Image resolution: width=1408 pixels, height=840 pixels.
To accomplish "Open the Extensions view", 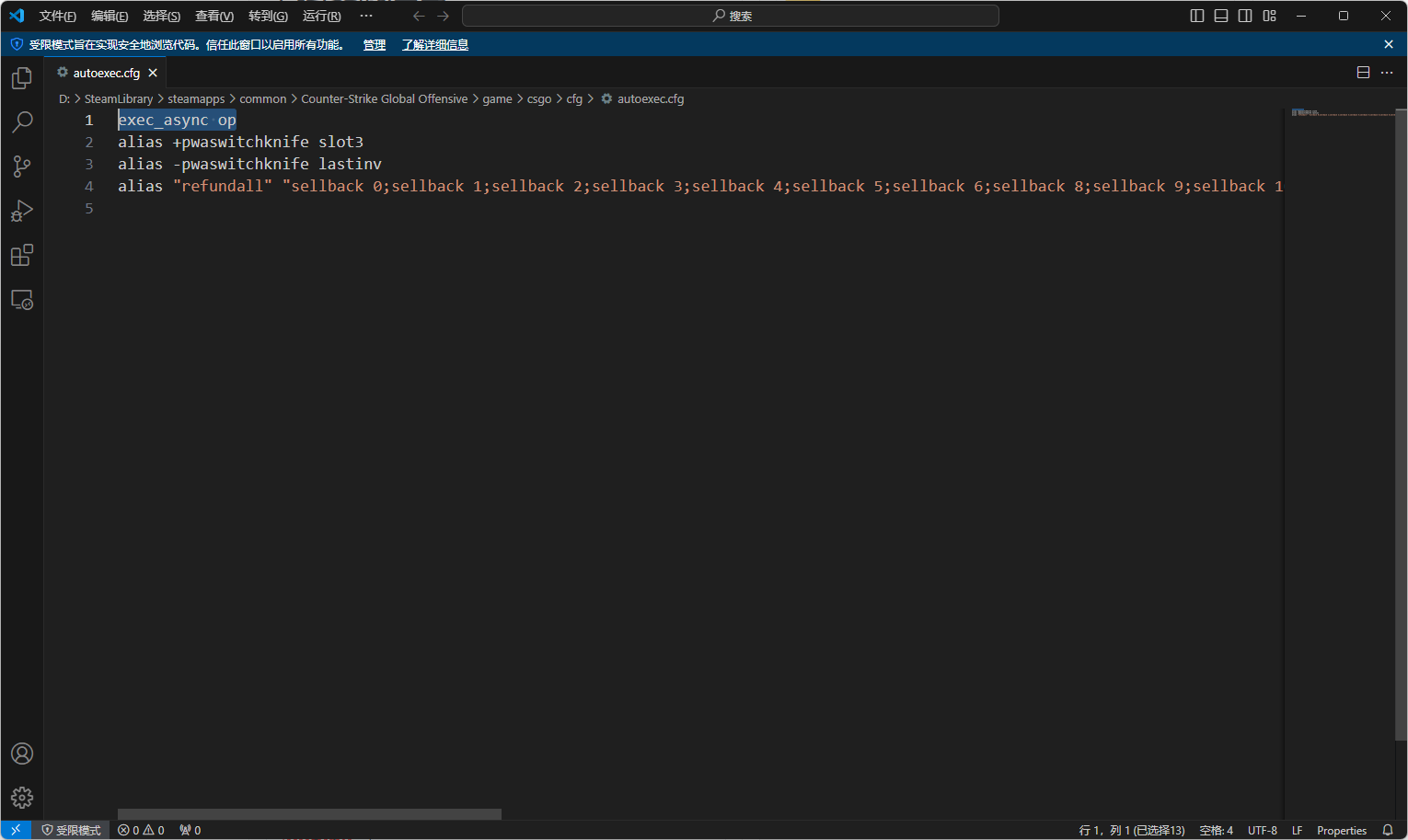I will pyautogui.click(x=22, y=255).
